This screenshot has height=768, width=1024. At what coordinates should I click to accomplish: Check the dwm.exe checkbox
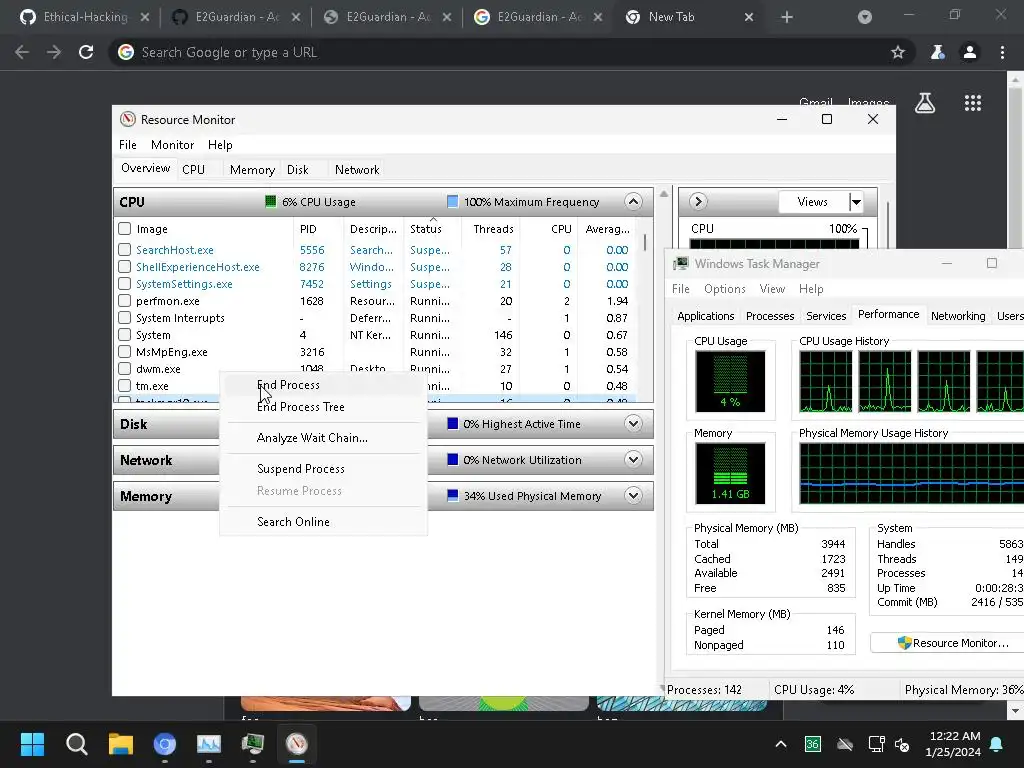(x=124, y=368)
